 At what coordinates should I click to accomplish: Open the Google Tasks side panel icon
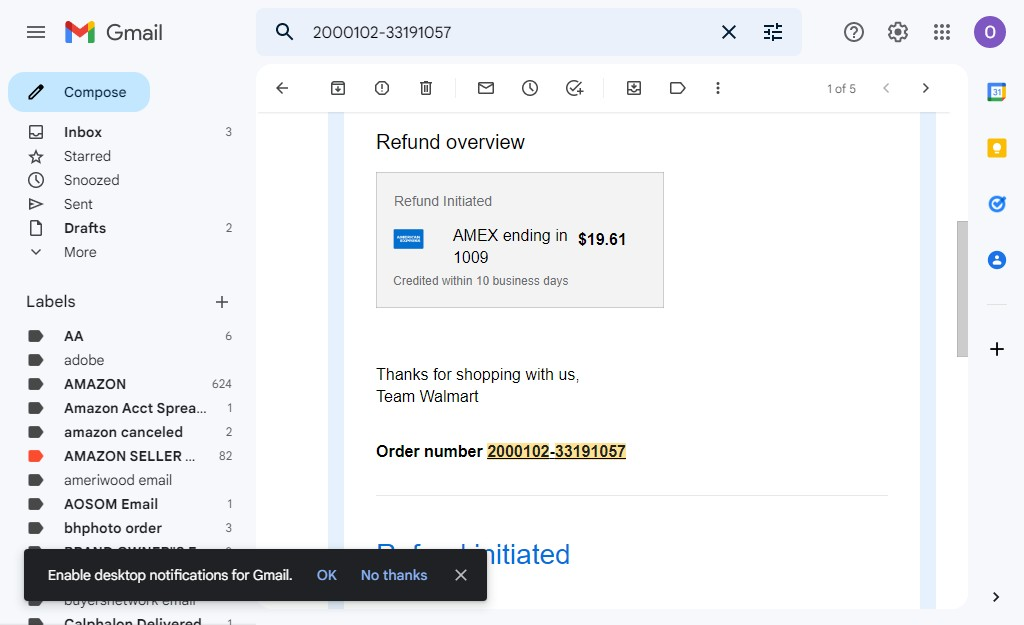click(x=997, y=204)
